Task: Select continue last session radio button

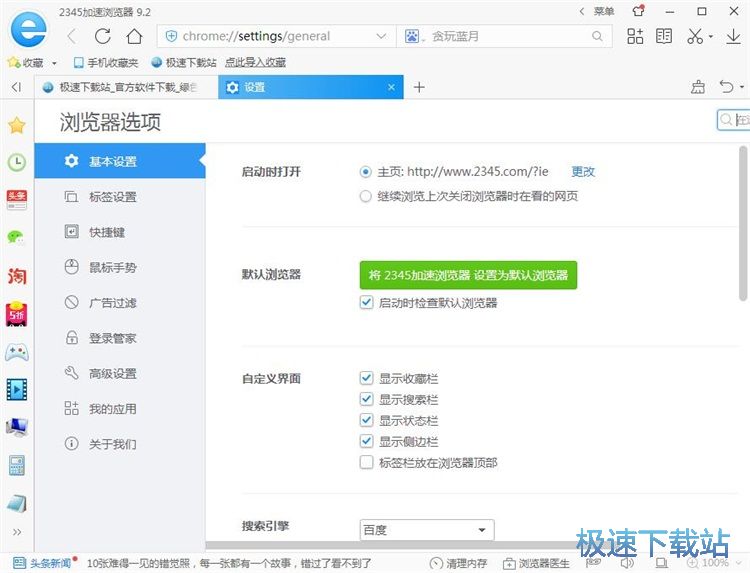Action: pos(365,196)
